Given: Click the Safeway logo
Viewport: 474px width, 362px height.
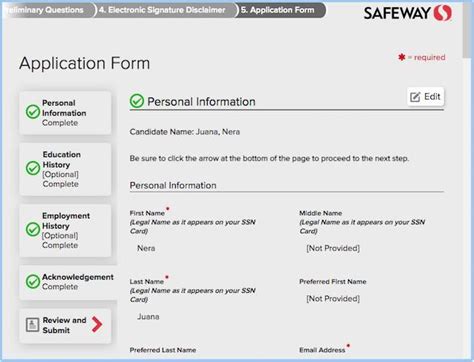Looking at the screenshot, I should (x=408, y=13).
